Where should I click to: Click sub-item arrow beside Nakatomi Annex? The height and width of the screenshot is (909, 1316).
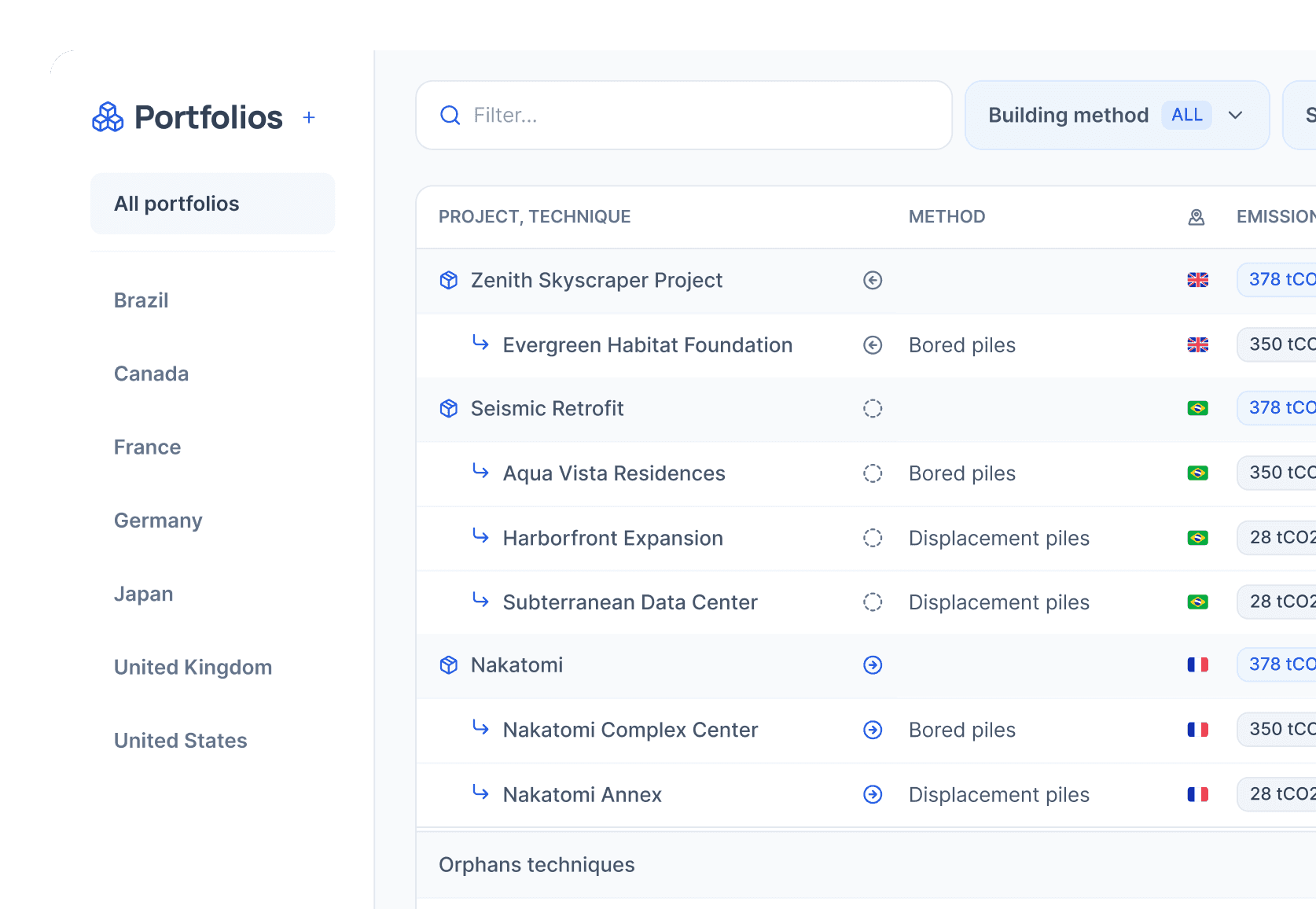click(x=480, y=791)
